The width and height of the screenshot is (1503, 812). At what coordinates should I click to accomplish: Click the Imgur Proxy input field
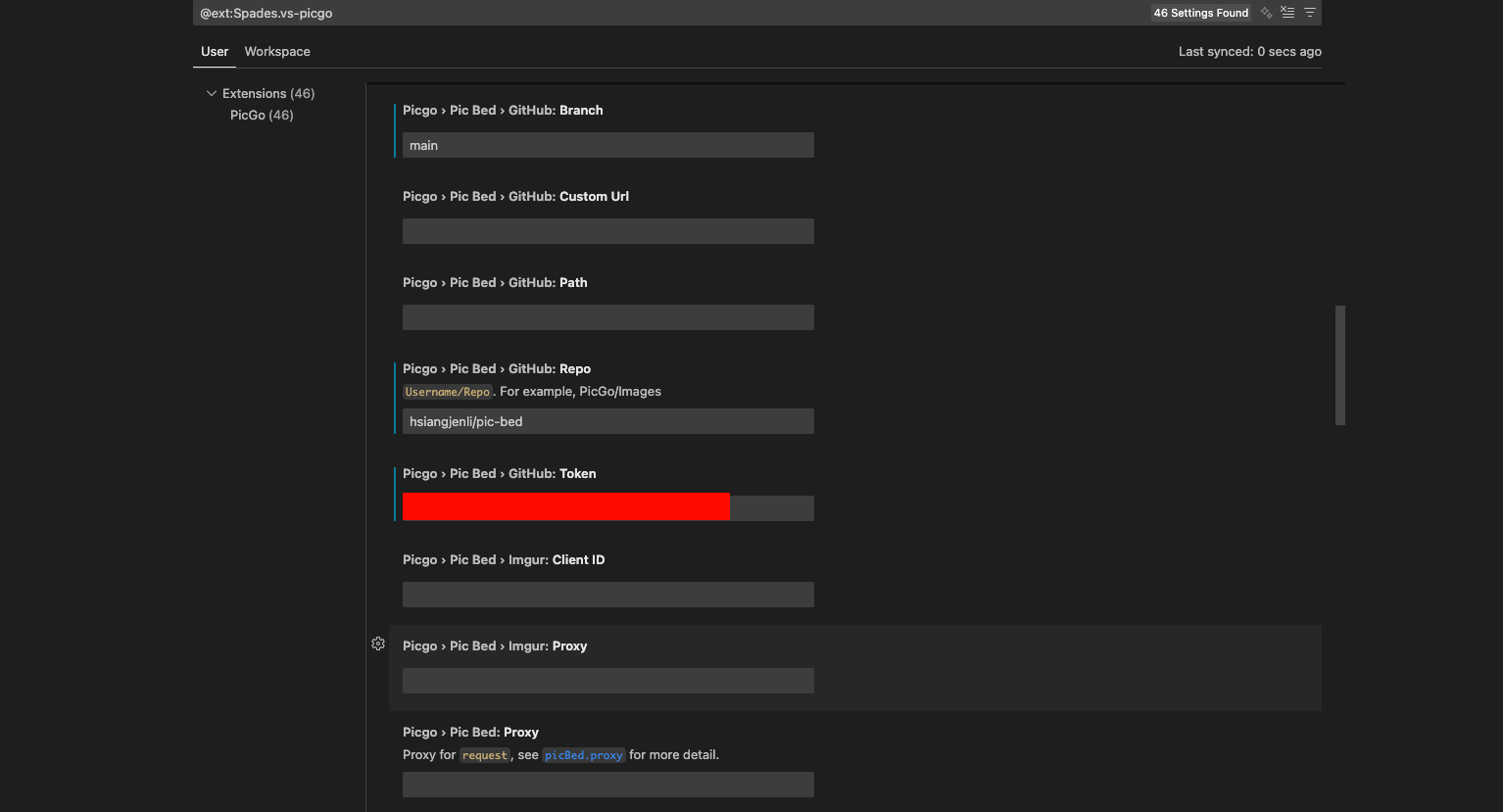click(608, 681)
